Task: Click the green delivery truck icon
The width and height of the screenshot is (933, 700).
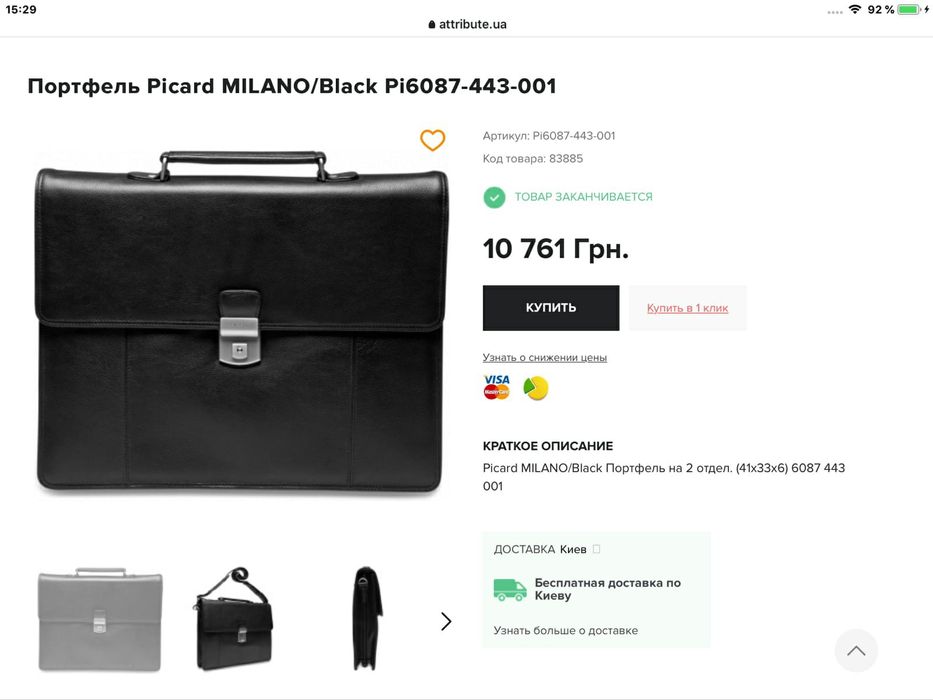Action: pyautogui.click(x=510, y=589)
